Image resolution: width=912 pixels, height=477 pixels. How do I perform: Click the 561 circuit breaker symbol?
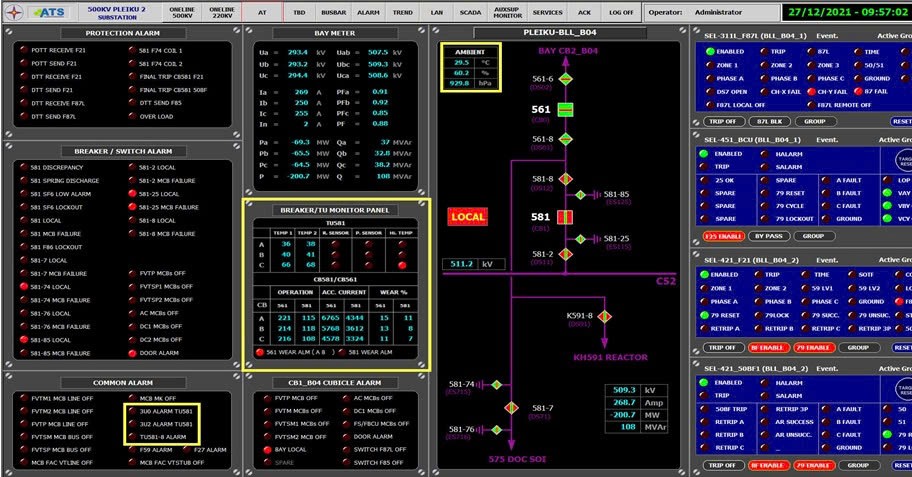pyautogui.click(x=565, y=109)
